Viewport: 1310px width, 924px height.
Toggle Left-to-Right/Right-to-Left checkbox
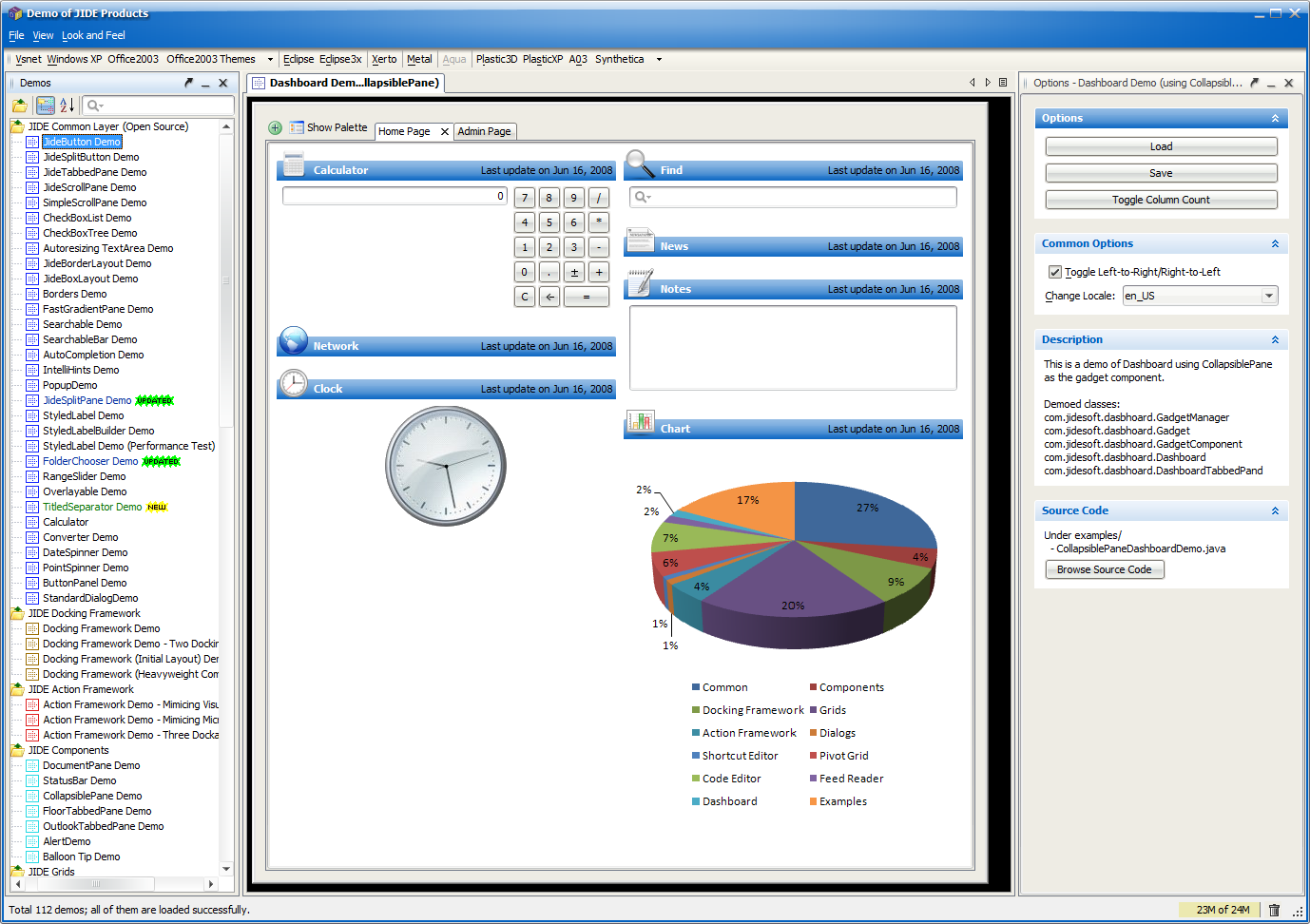(1054, 272)
